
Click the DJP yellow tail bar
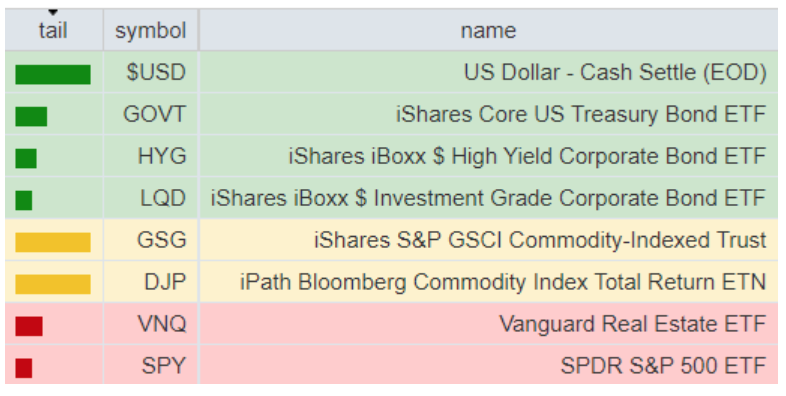coord(53,284)
